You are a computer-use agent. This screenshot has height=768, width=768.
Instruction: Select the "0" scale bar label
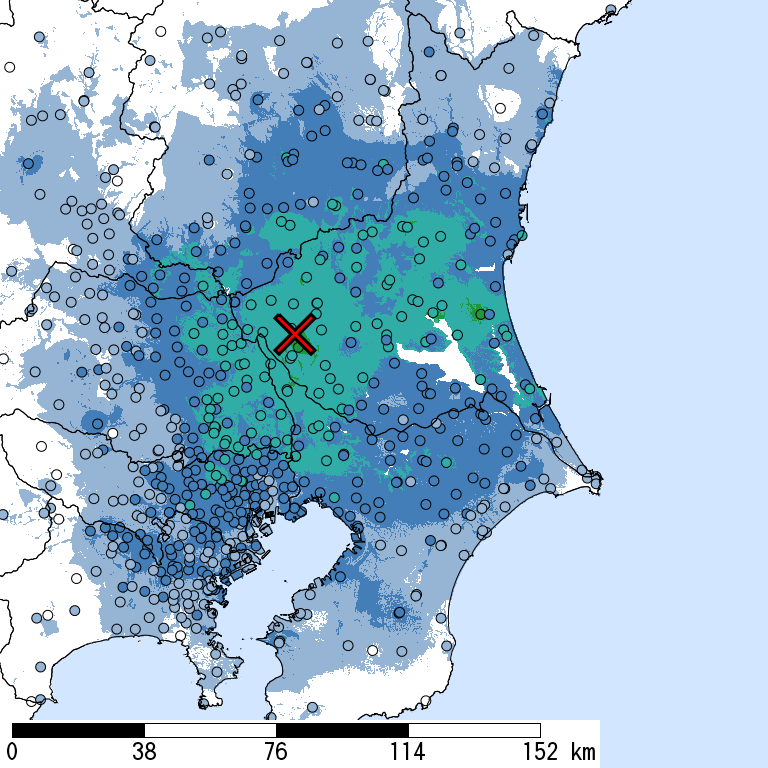12,752
